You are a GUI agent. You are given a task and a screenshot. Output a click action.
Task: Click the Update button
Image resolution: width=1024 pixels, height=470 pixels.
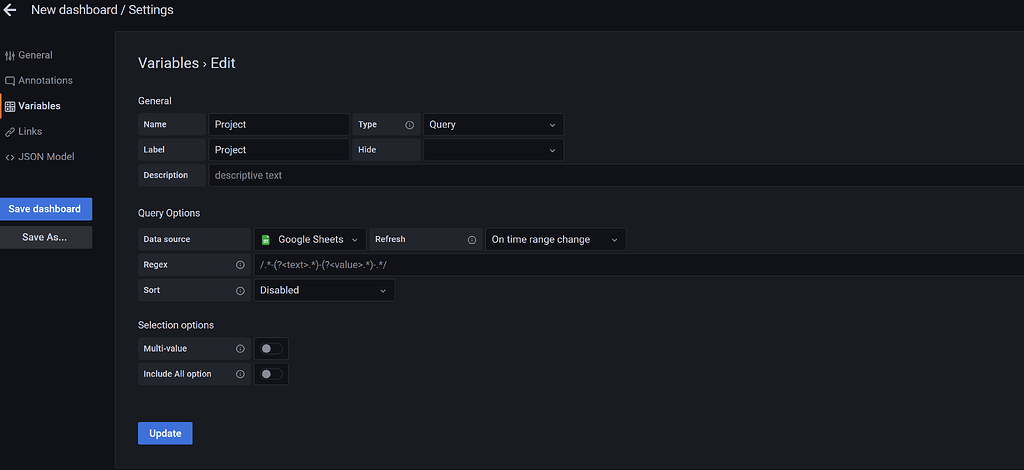[165, 433]
